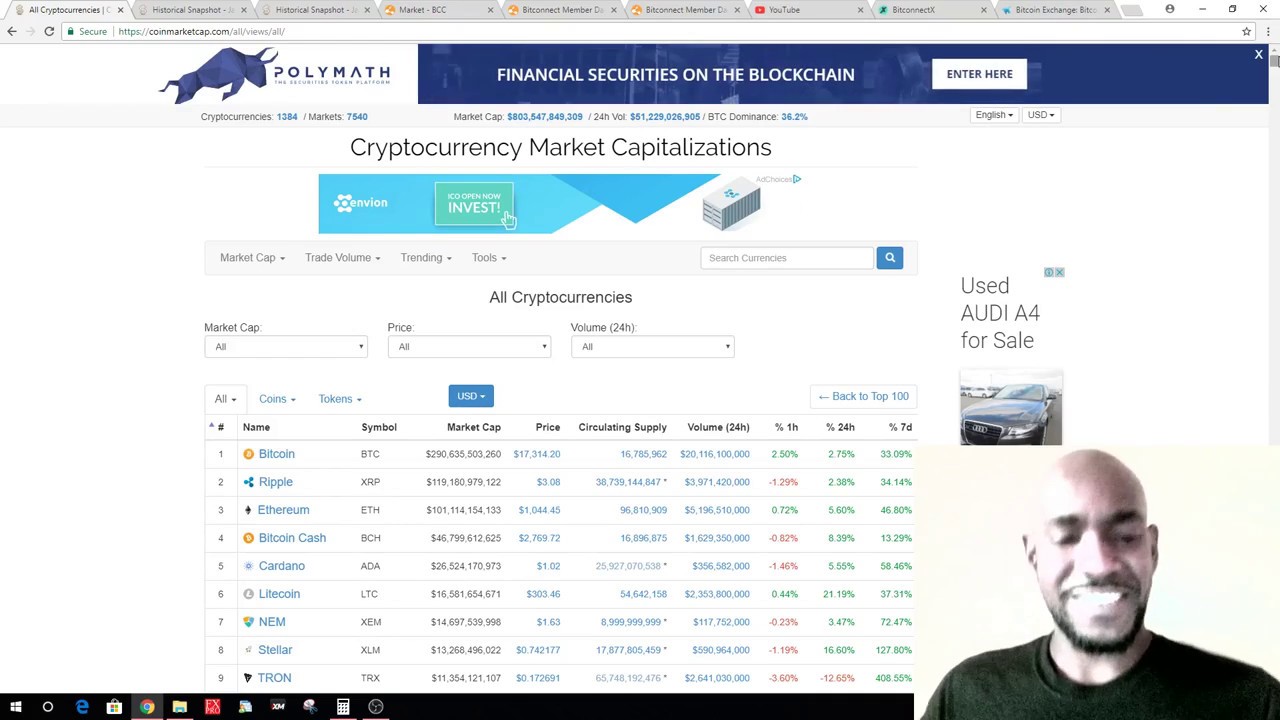Screen dimensions: 1280x720
Task: Open Cortana search circle in taskbar
Action: (47, 707)
